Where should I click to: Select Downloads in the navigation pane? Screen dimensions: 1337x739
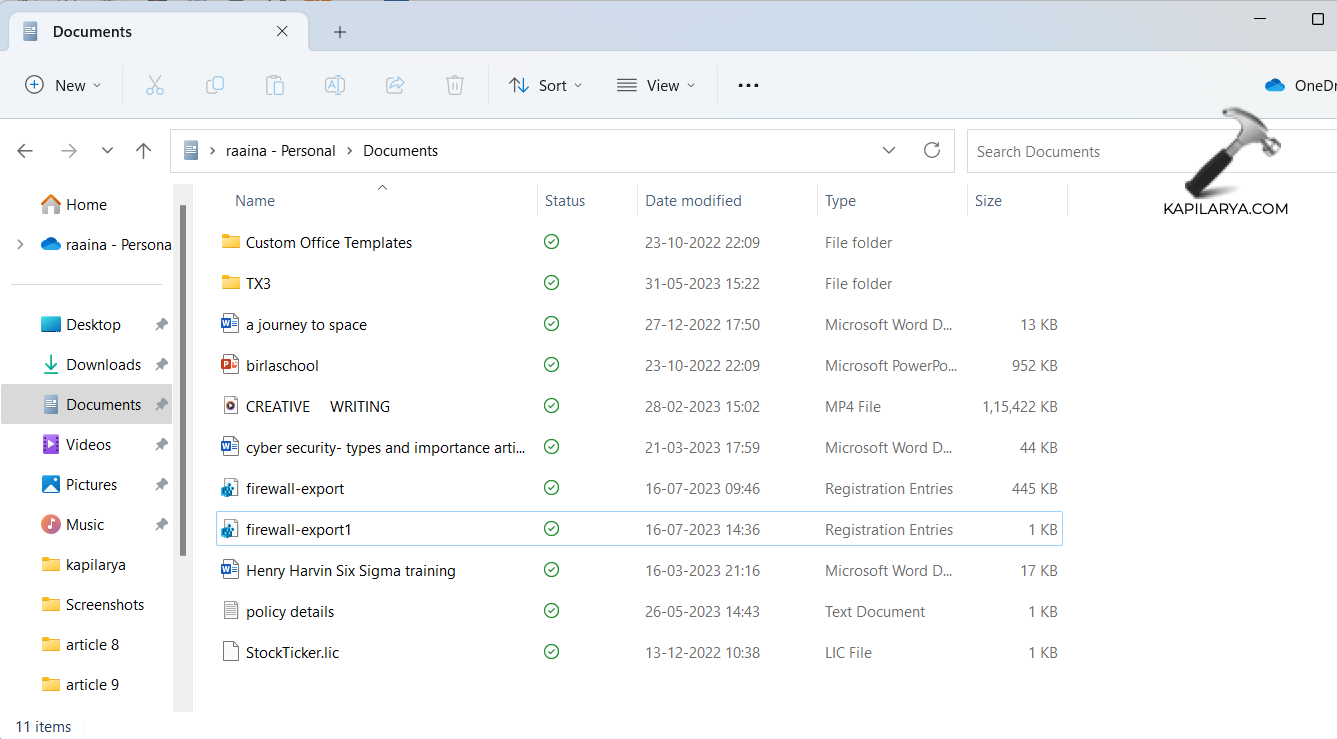tap(103, 365)
